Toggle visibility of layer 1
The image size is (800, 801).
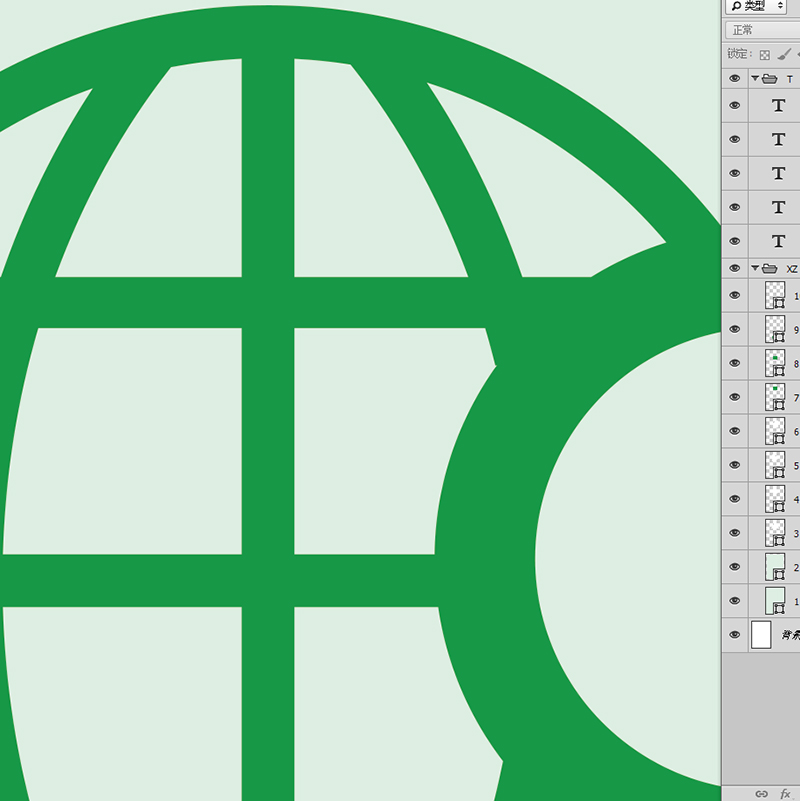click(735, 601)
